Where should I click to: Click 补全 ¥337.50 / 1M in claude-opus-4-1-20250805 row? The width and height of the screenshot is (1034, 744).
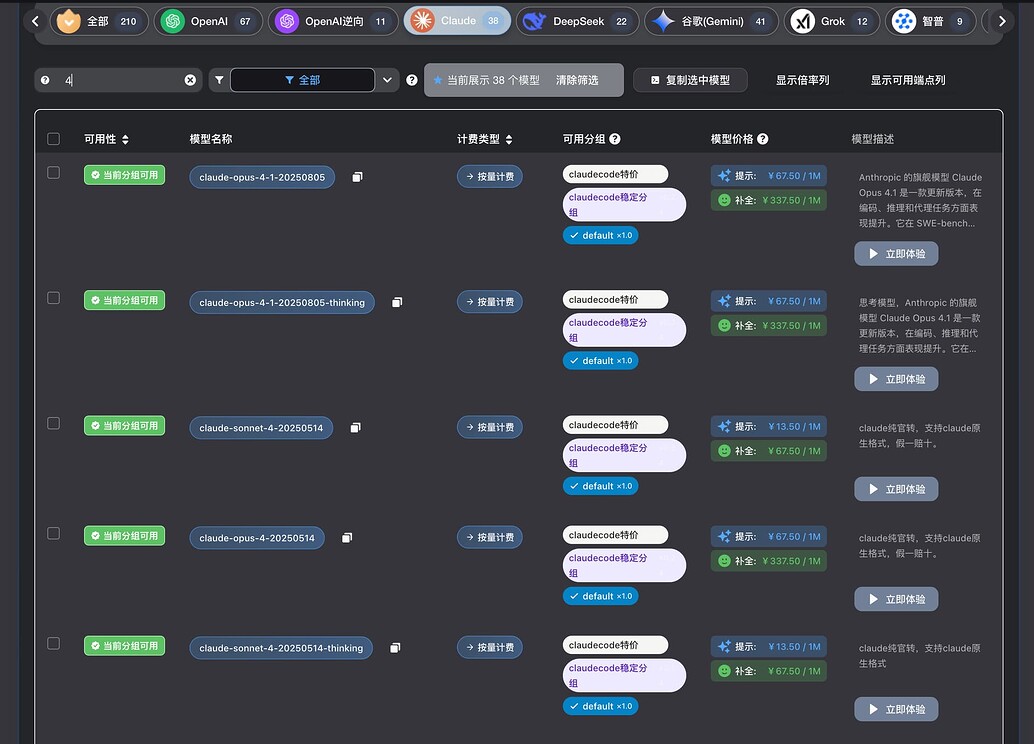[768, 200]
